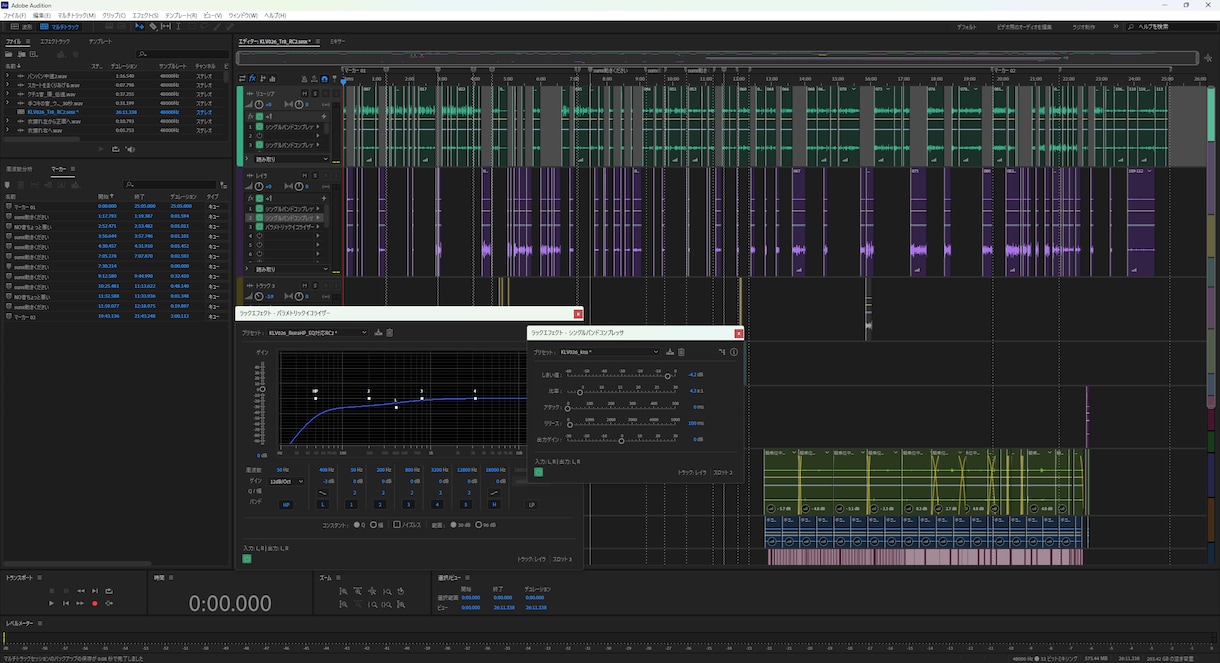Open compressor preset dropdown KLV026_kiss

[x=609, y=352]
